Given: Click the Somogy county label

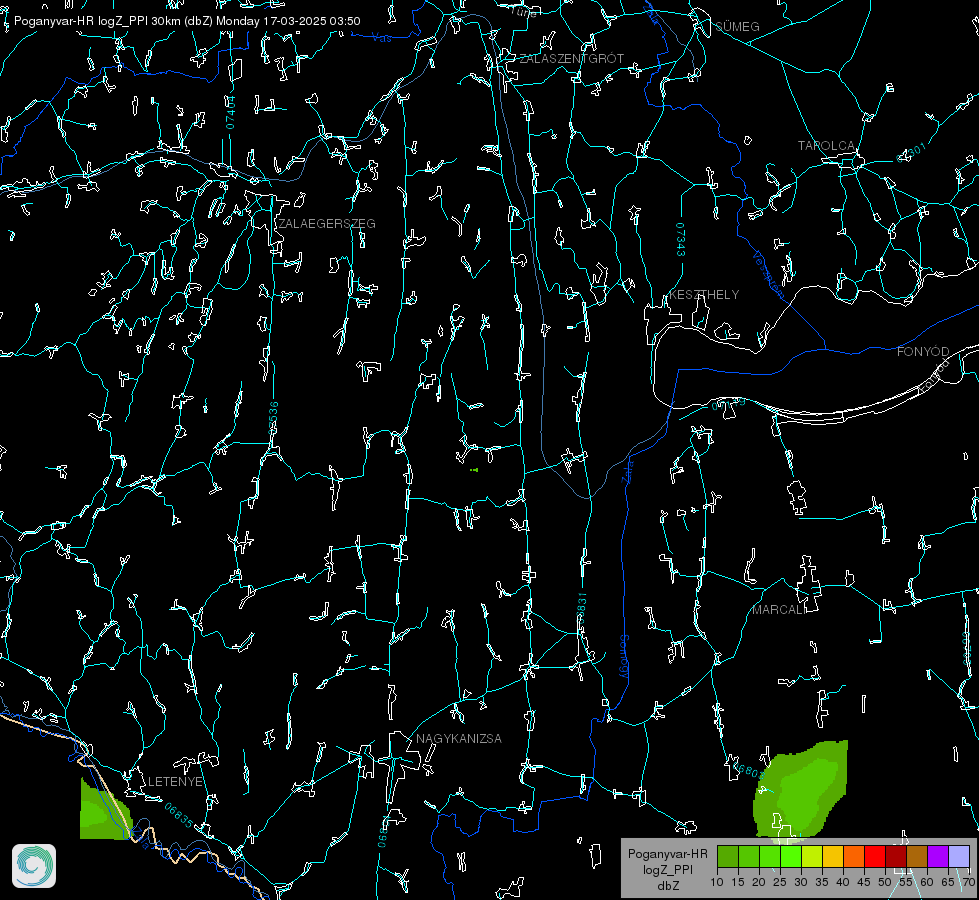Looking at the screenshot, I should coord(624,657).
